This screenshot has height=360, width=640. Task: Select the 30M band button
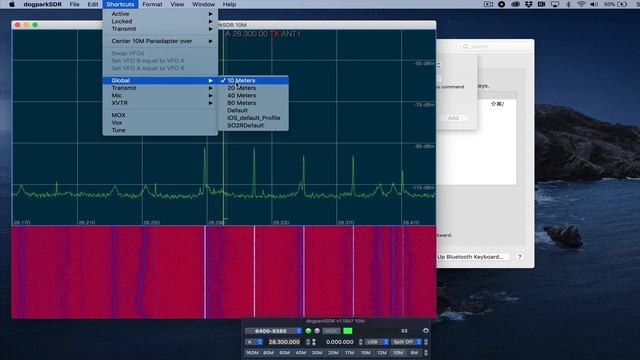[317, 353]
